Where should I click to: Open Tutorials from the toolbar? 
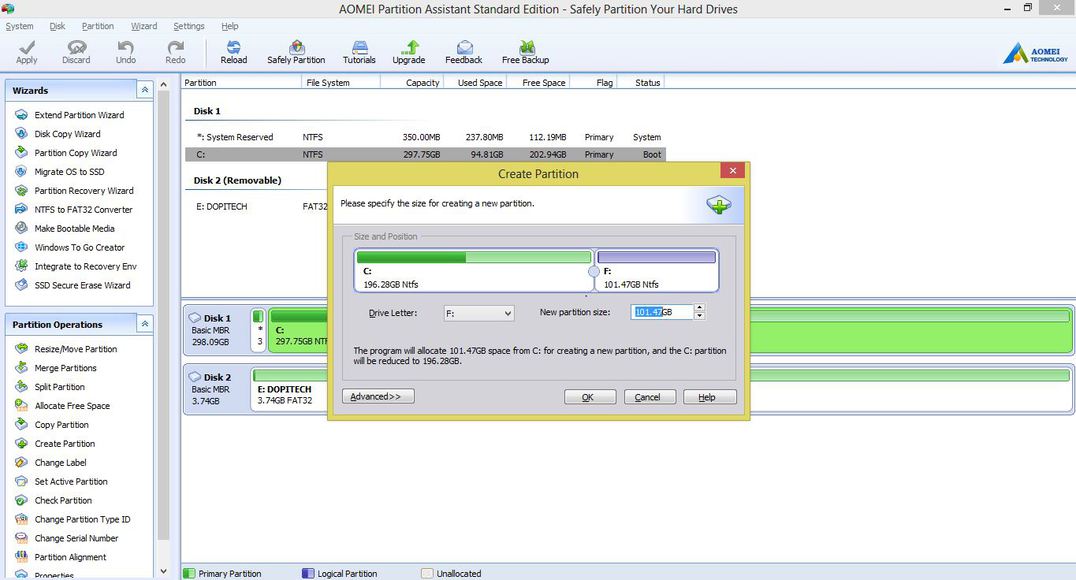pos(359,48)
